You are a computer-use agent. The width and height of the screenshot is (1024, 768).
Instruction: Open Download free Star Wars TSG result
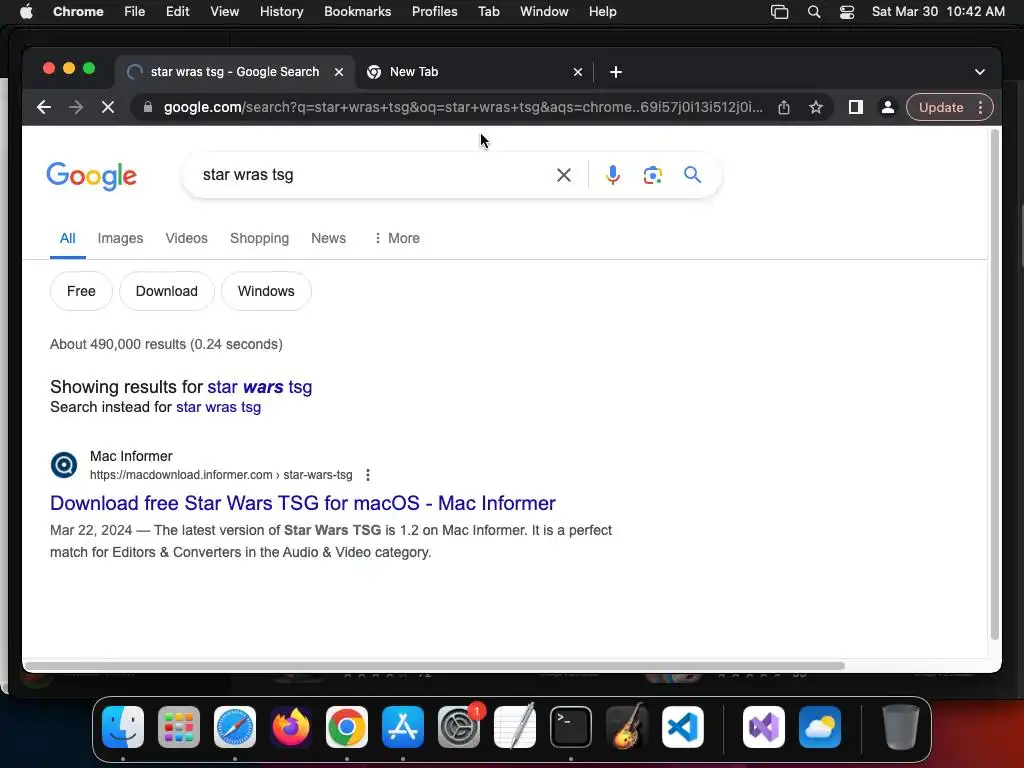tap(302, 503)
